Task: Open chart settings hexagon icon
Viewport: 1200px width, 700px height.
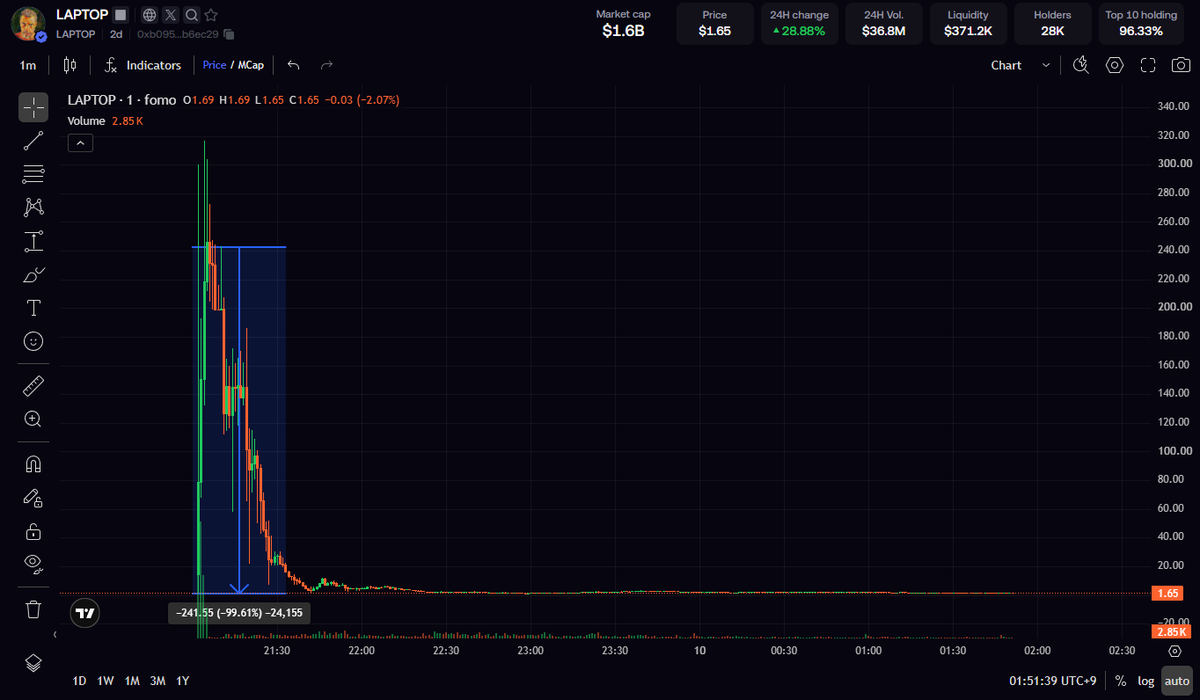Action: pos(1115,65)
